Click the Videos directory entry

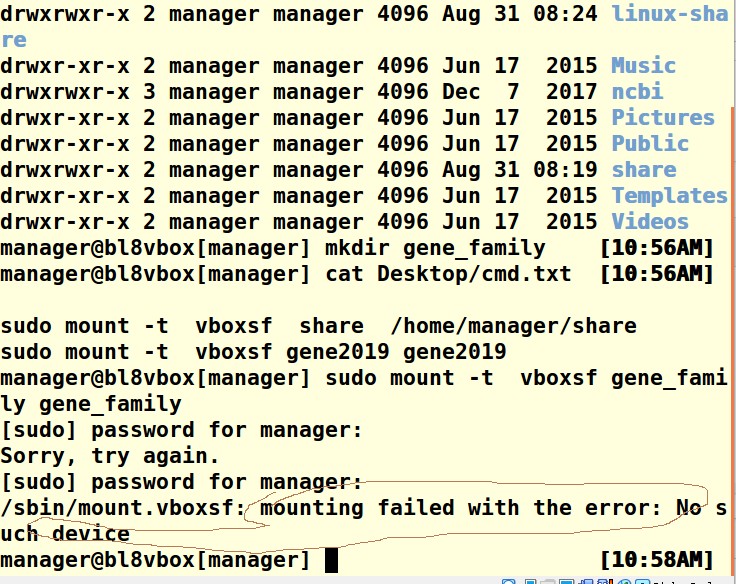tap(650, 222)
